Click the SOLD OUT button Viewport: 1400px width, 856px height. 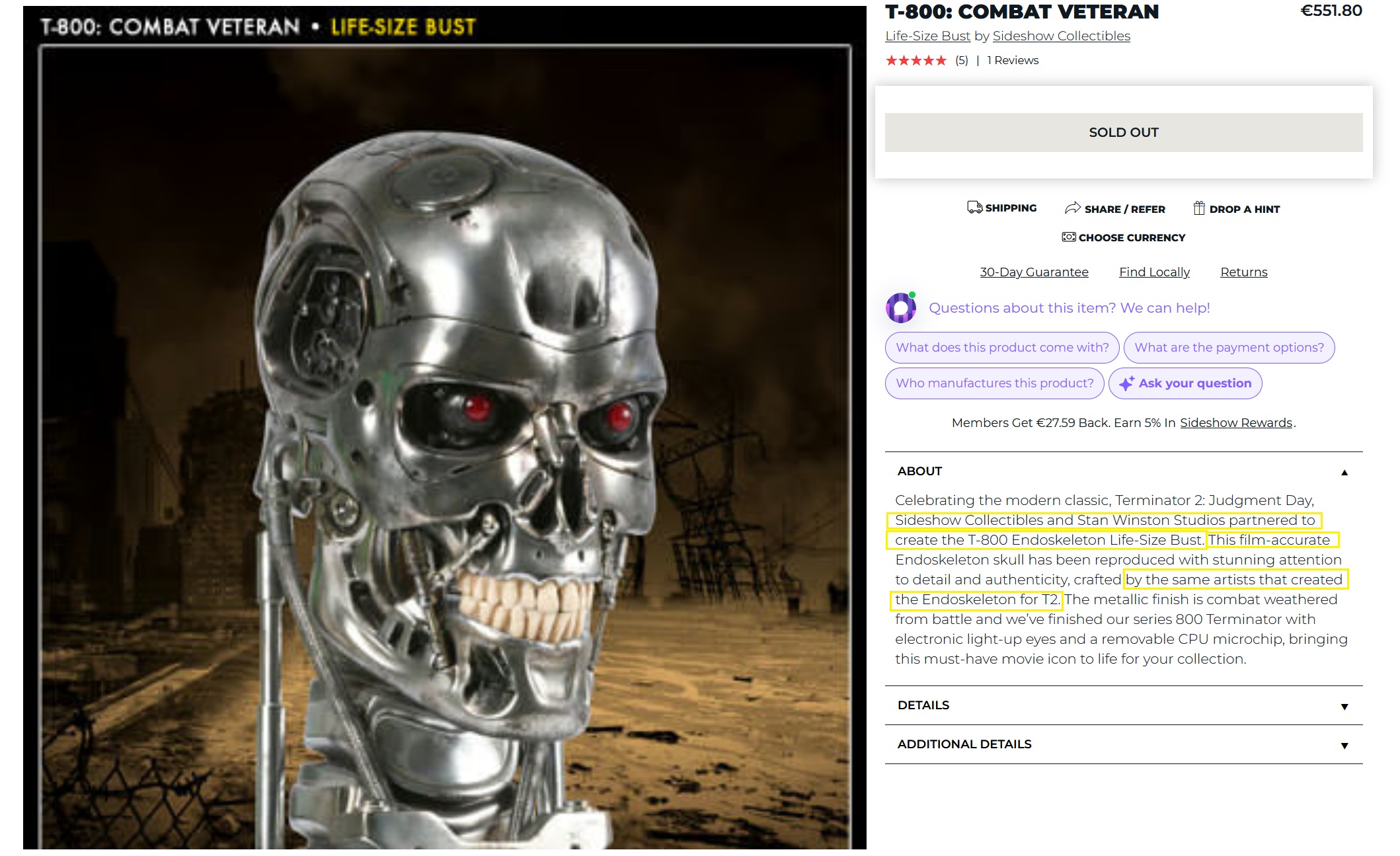click(1124, 132)
